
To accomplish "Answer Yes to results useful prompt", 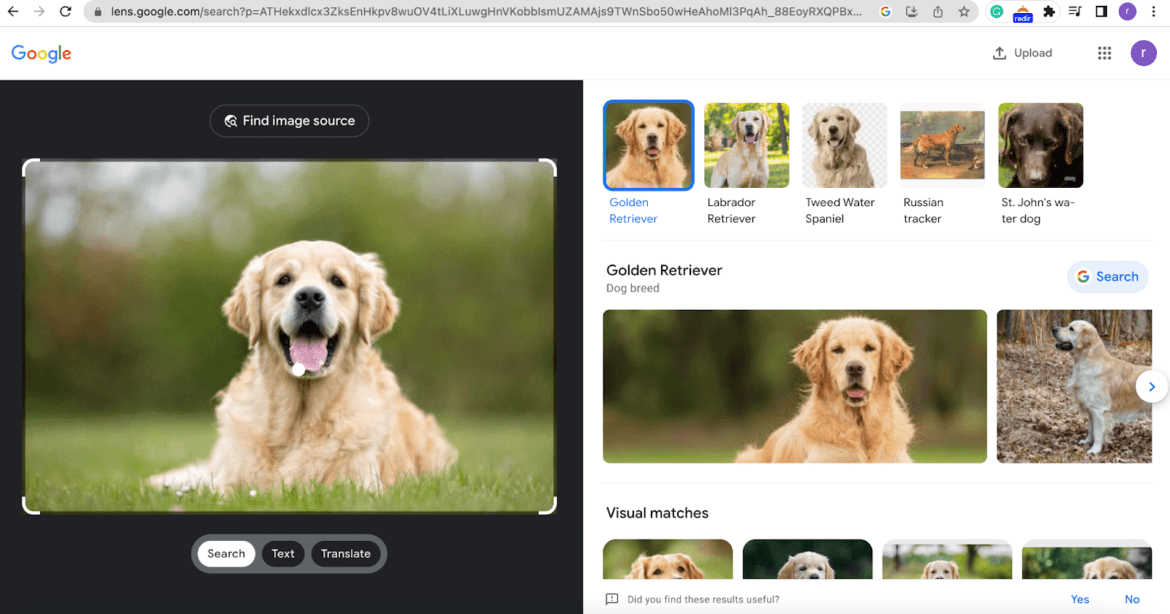I will 1080,599.
